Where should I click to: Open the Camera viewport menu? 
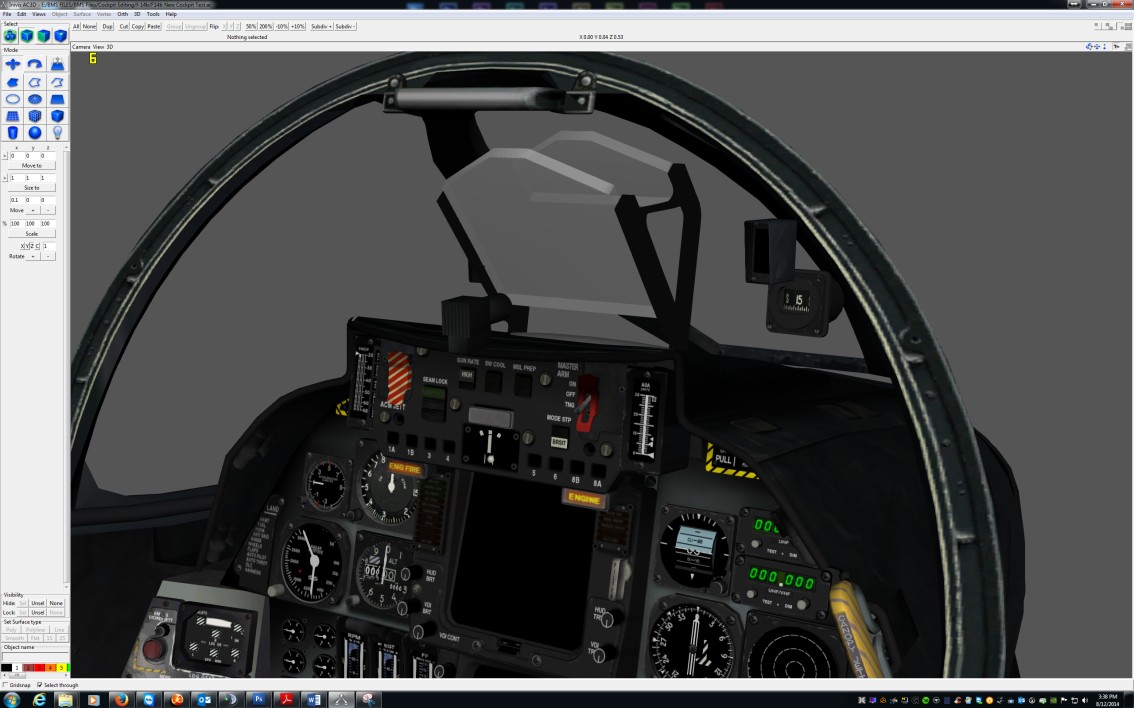[x=81, y=47]
